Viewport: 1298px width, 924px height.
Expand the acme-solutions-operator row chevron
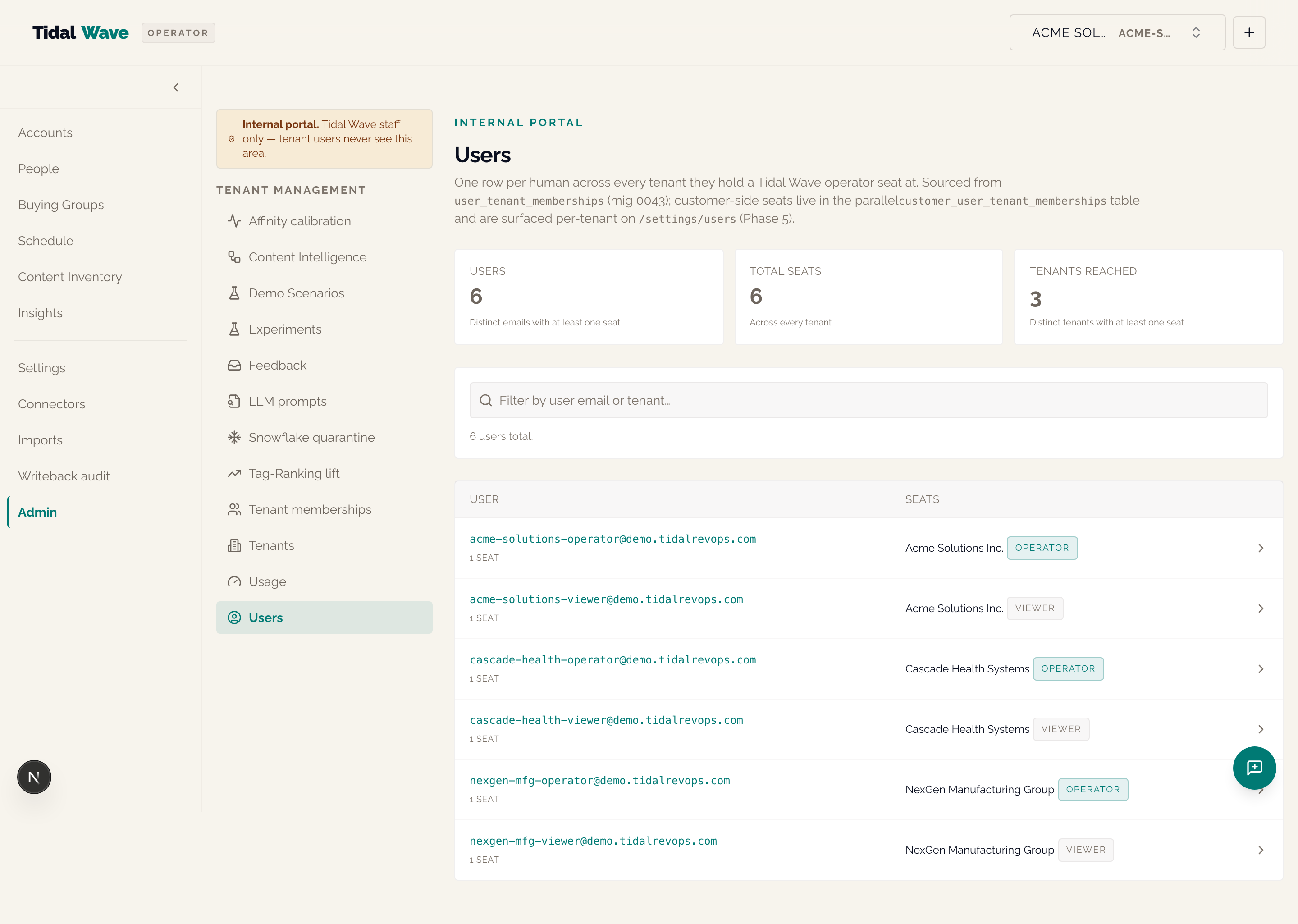click(x=1261, y=548)
